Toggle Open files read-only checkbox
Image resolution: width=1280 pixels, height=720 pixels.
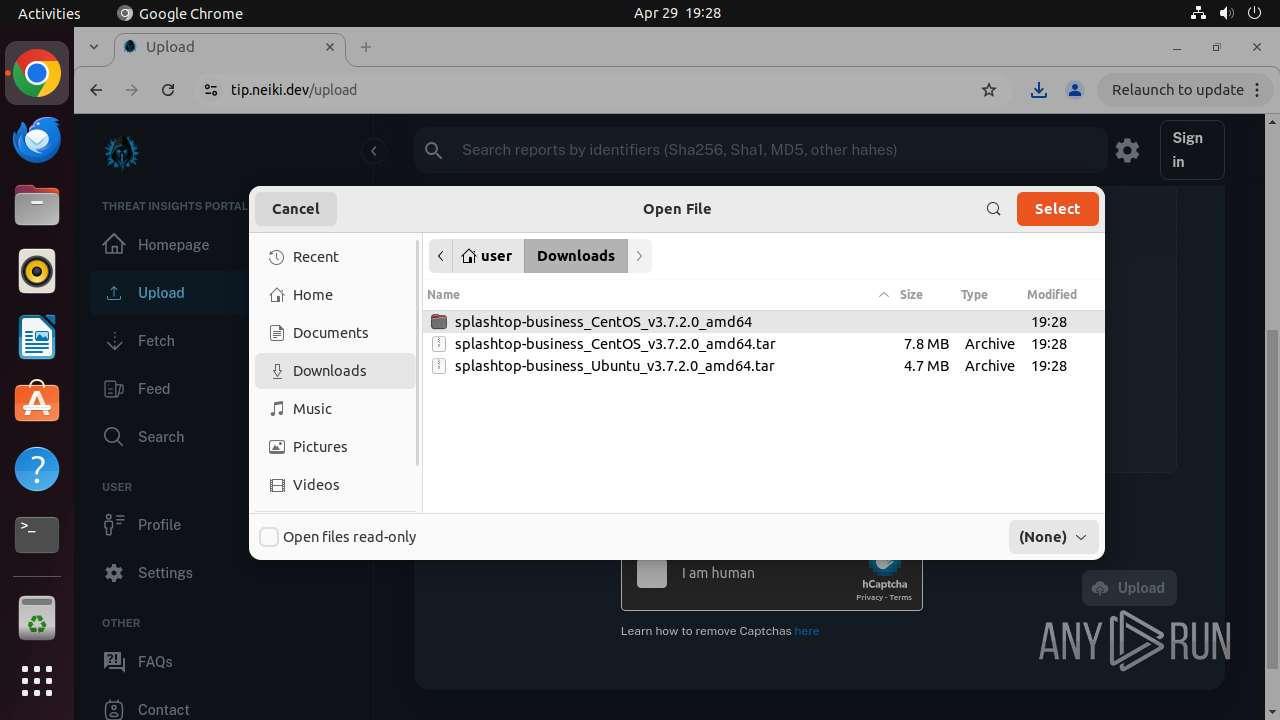(269, 537)
